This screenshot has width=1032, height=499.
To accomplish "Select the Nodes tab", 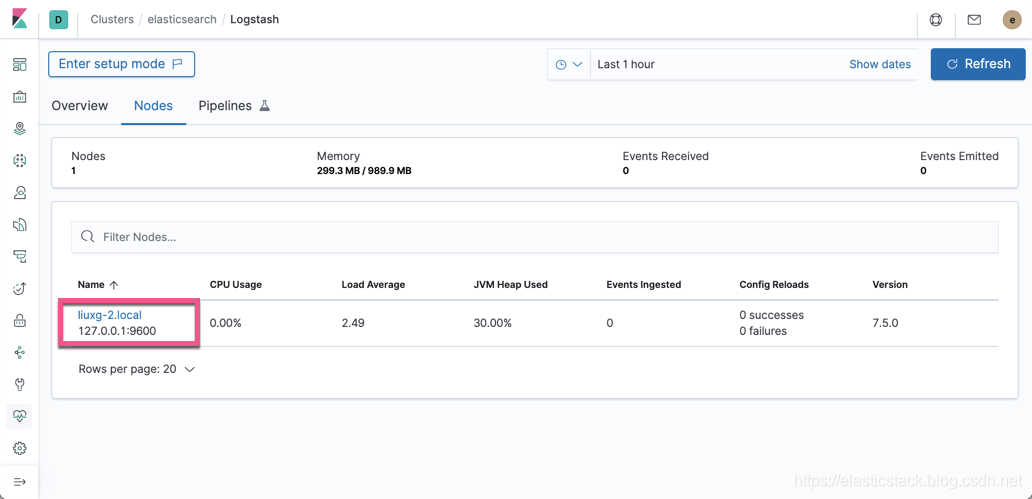I will click(153, 105).
